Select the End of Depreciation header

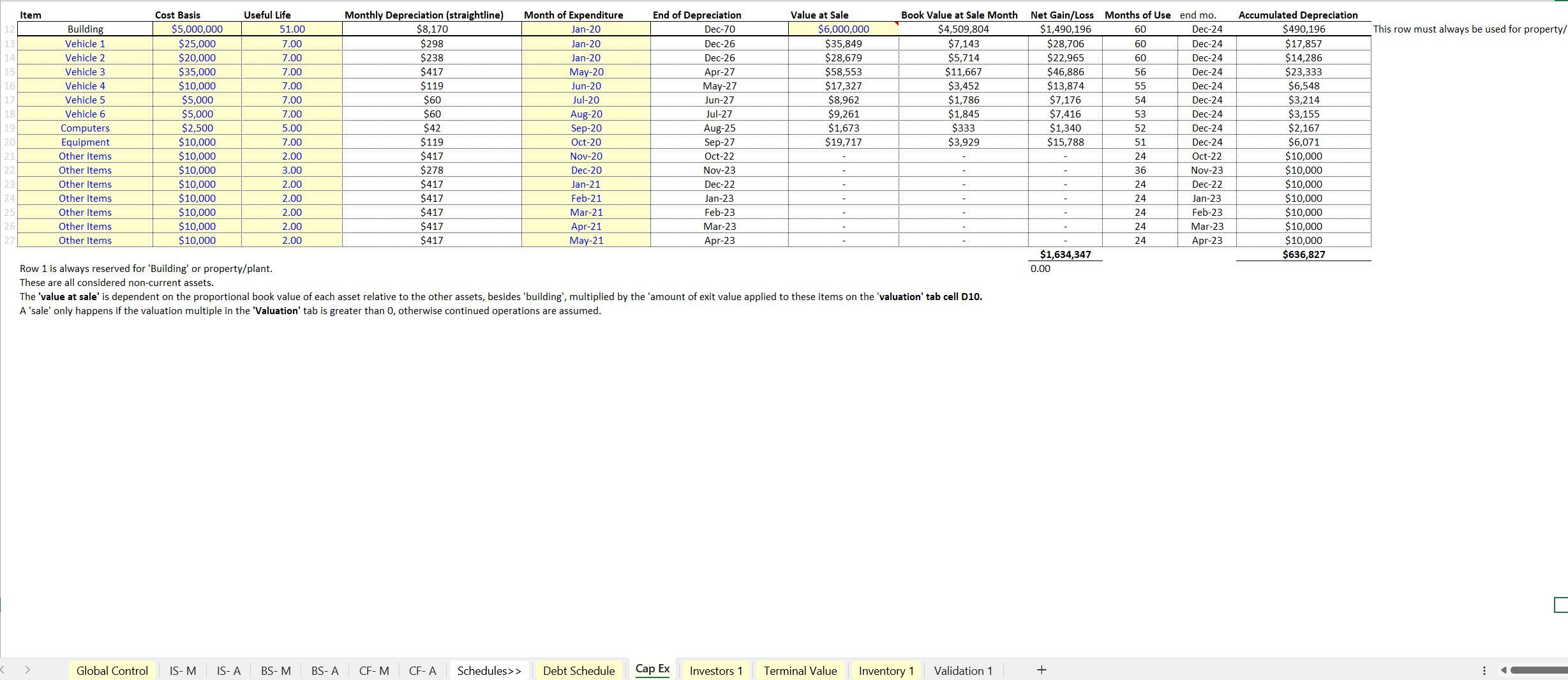pos(697,15)
